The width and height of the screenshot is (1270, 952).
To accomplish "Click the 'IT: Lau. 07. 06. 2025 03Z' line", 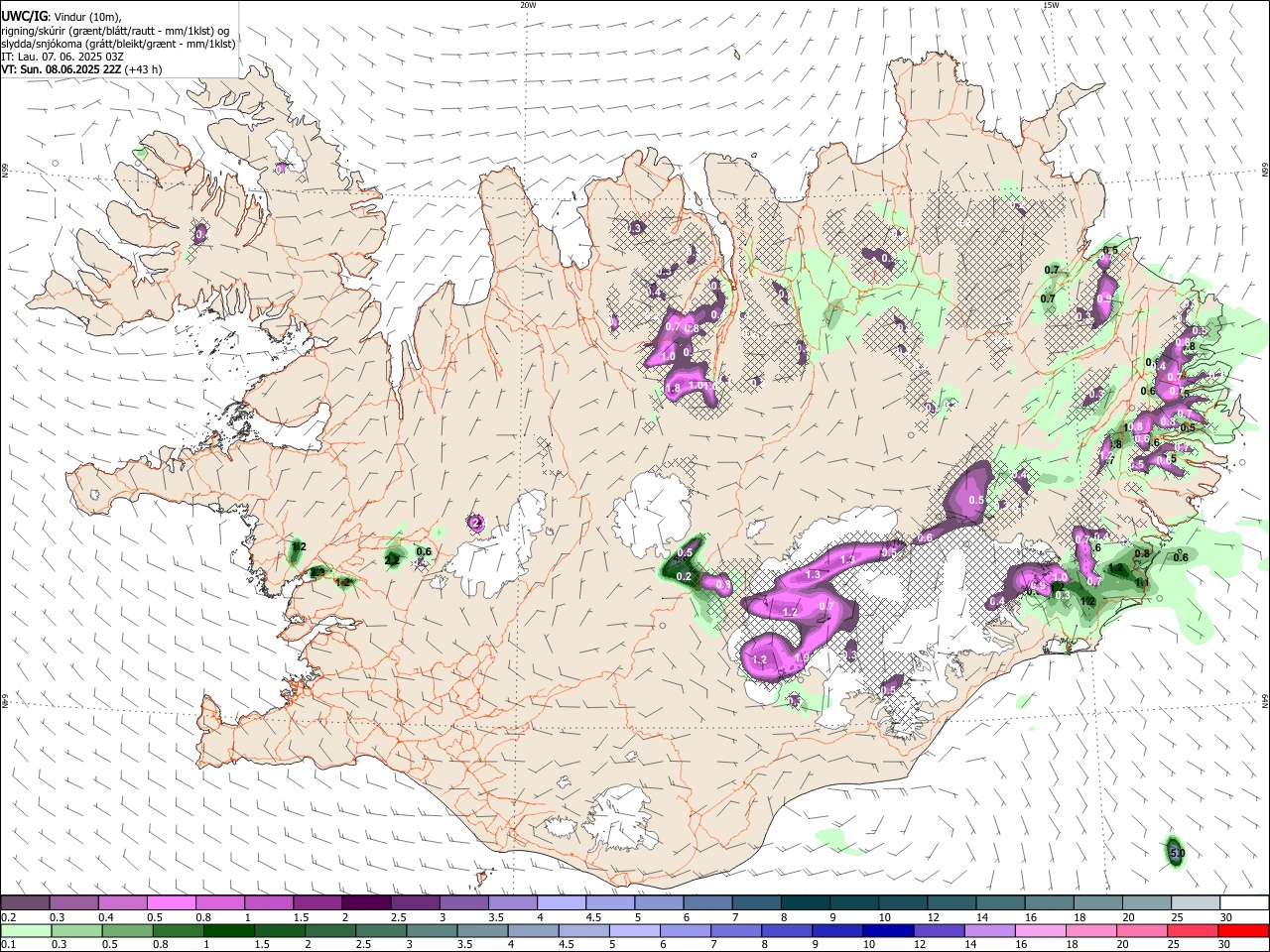I will click(x=63, y=57).
